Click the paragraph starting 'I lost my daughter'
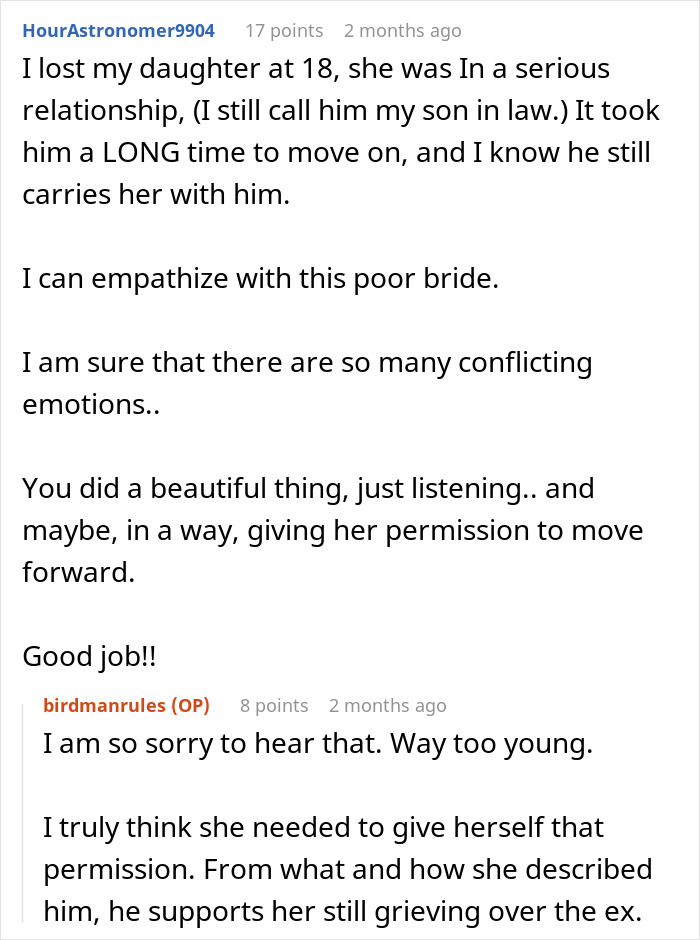Viewport: 700px width, 940px height. coord(341,131)
